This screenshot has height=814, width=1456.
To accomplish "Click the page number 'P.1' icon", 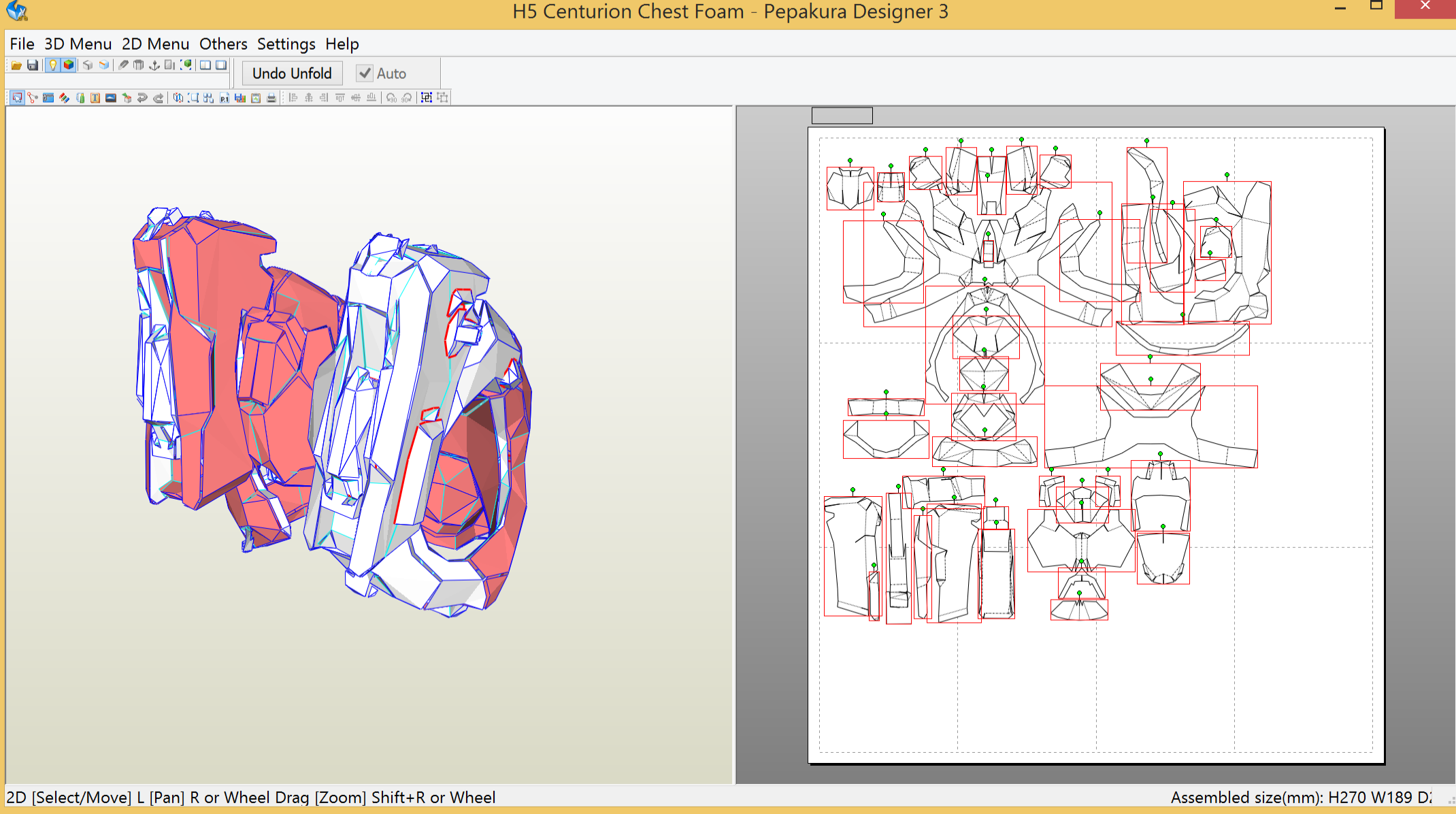I will (x=225, y=97).
